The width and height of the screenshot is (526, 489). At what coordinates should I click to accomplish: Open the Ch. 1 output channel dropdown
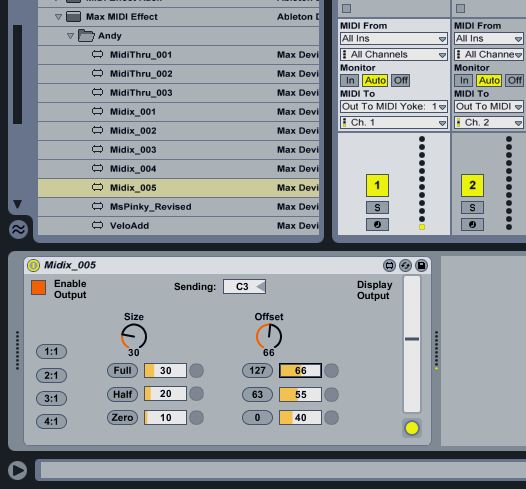tap(394, 122)
